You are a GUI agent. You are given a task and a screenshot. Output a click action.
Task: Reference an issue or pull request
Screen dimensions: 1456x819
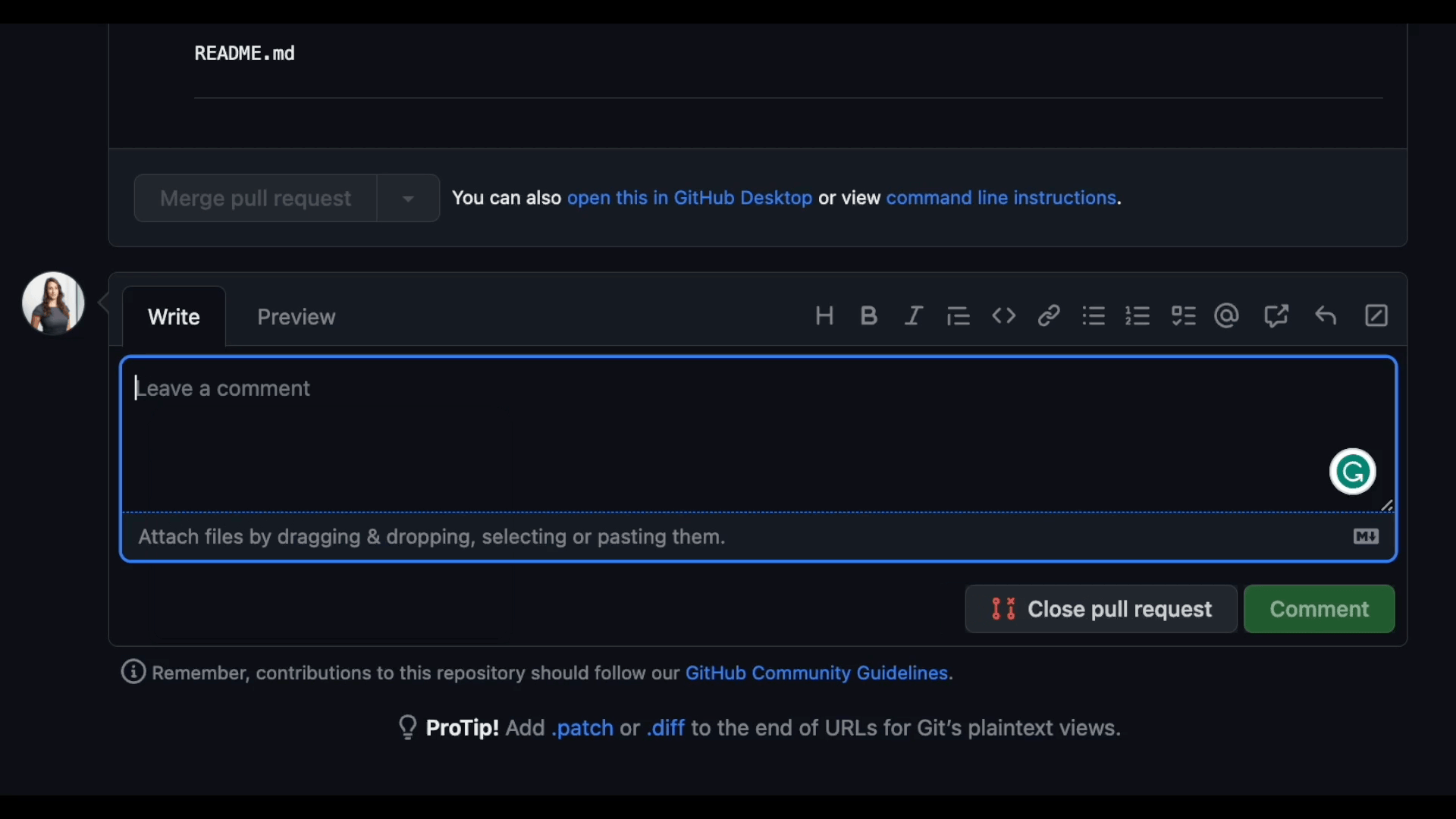coord(1276,315)
